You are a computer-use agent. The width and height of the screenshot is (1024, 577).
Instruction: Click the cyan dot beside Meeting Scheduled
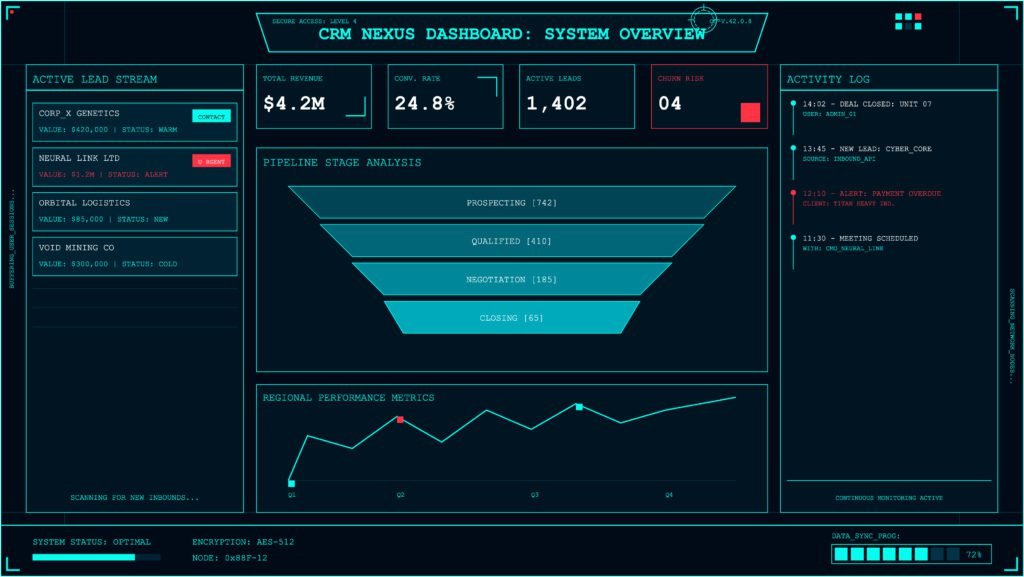click(793, 238)
